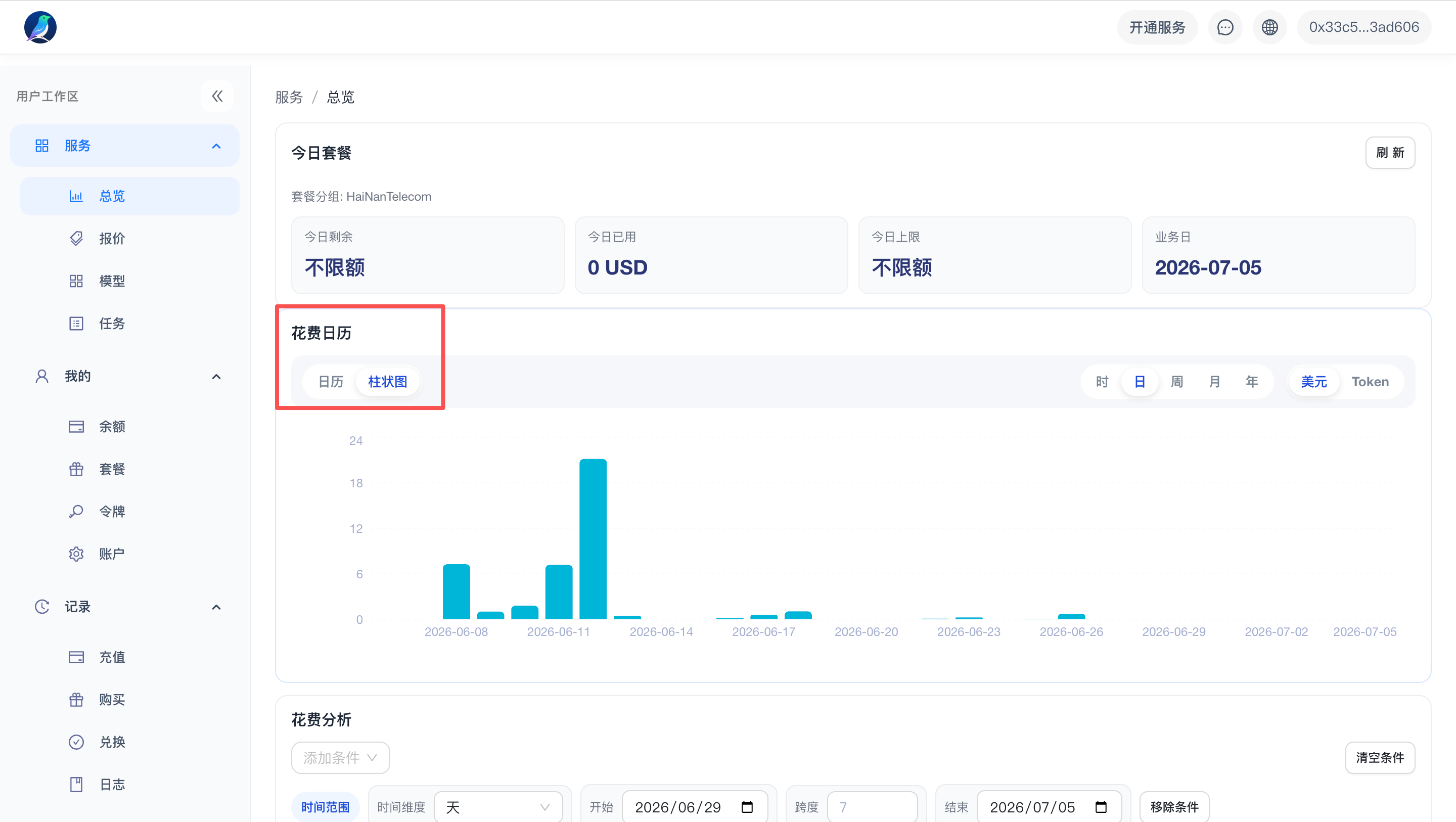This screenshot has height=822, width=1456.
Task: Open calendar picker for 结束 date
Action: point(1101,807)
